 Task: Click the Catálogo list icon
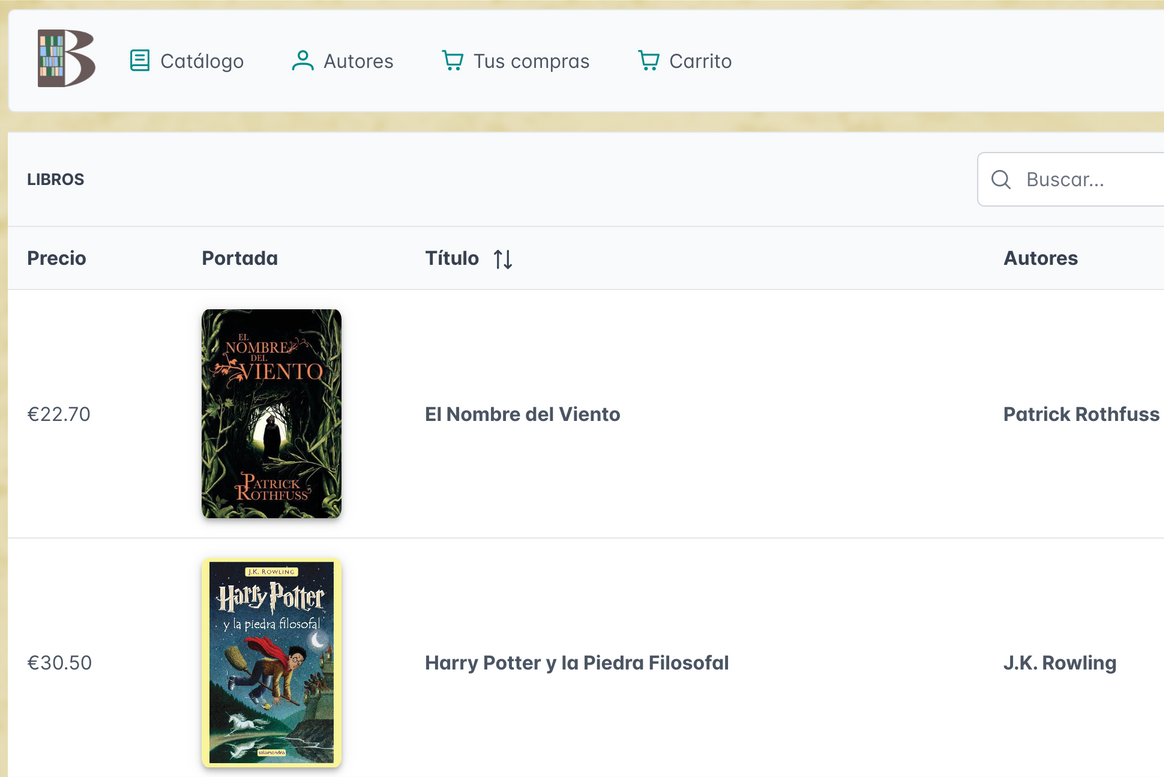click(x=140, y=60)
